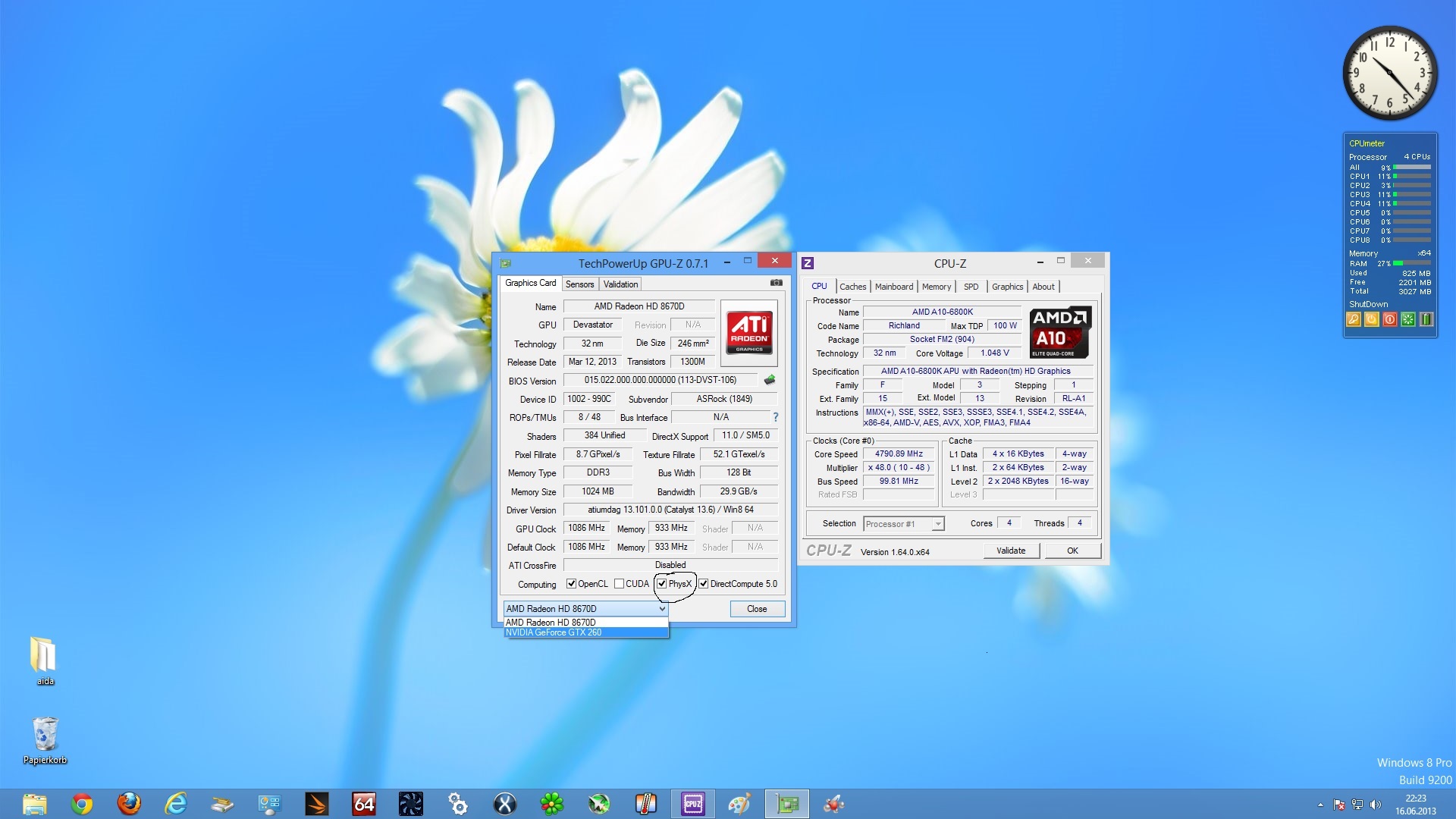The image size is (1456, 819).
Task: Click the GPU Name field
Action: (639, 306)
